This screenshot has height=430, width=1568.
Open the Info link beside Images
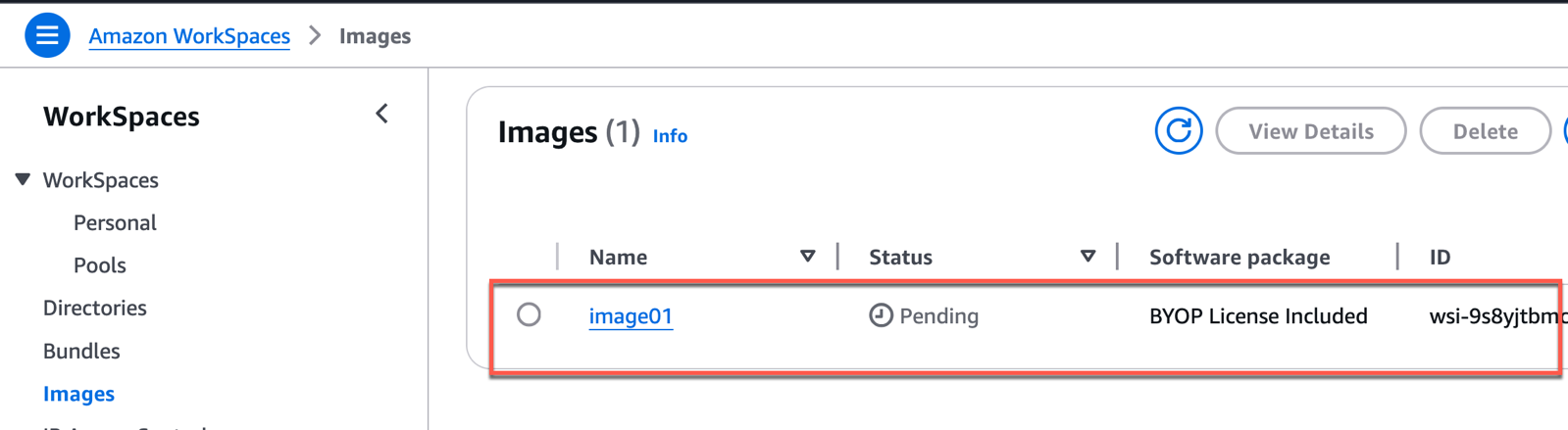[670, 136]
